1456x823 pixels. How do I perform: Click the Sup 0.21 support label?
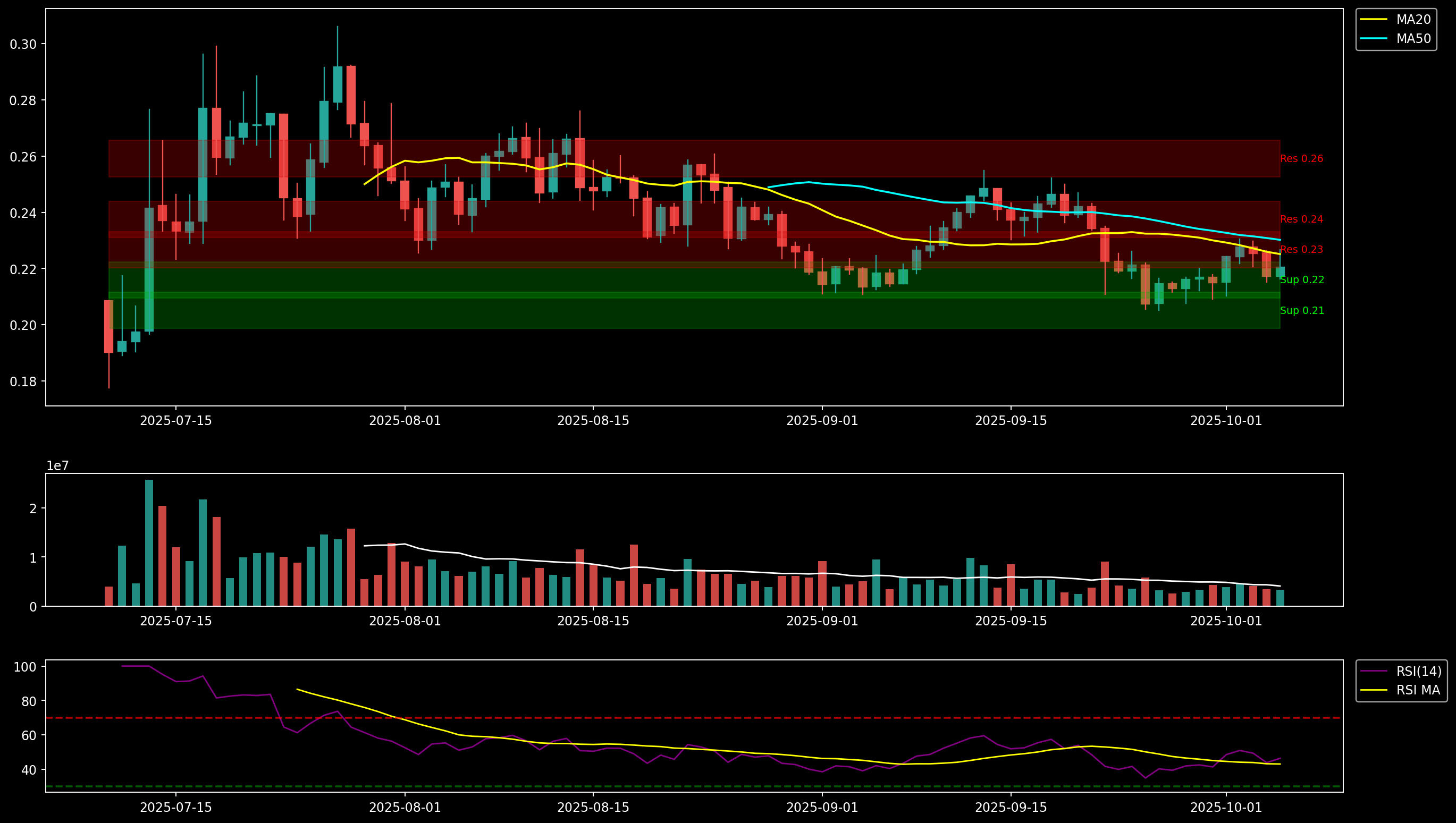1302,311
